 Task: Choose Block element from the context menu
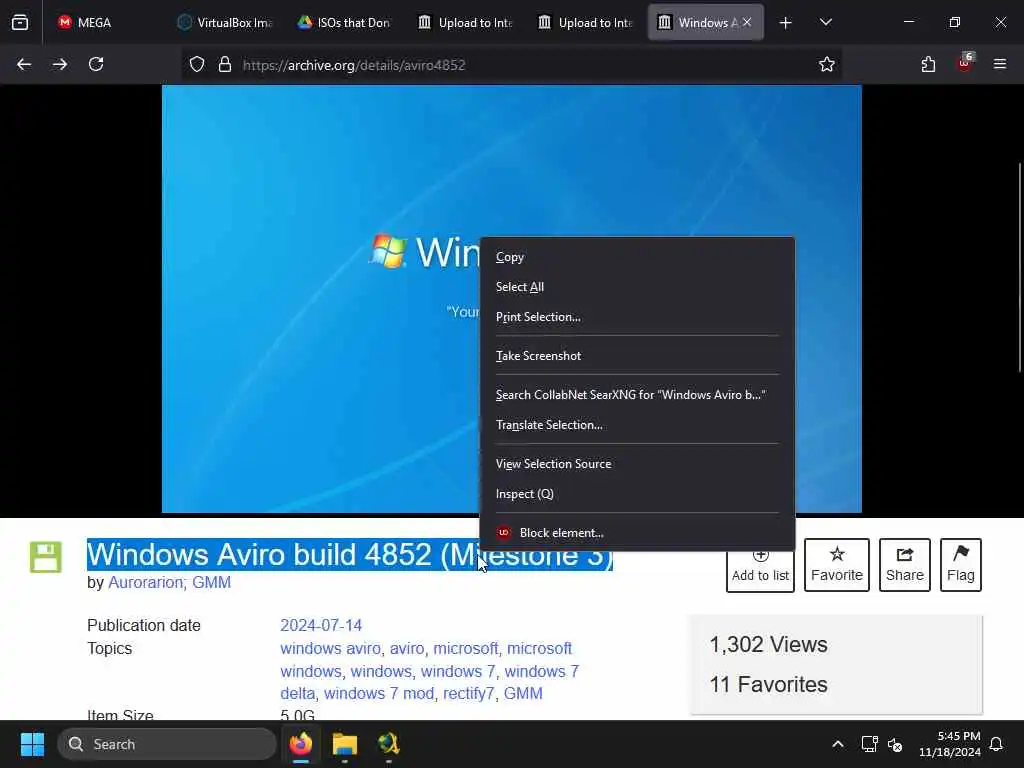click(x=637, y=533)
